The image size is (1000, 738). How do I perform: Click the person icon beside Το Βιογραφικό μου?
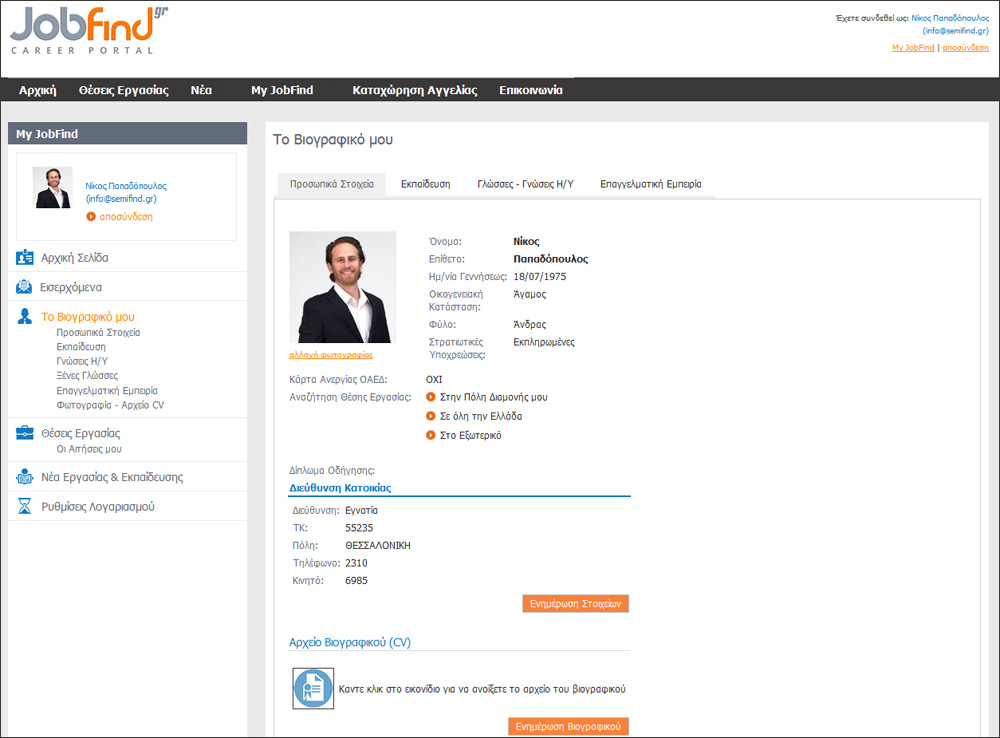25,317
